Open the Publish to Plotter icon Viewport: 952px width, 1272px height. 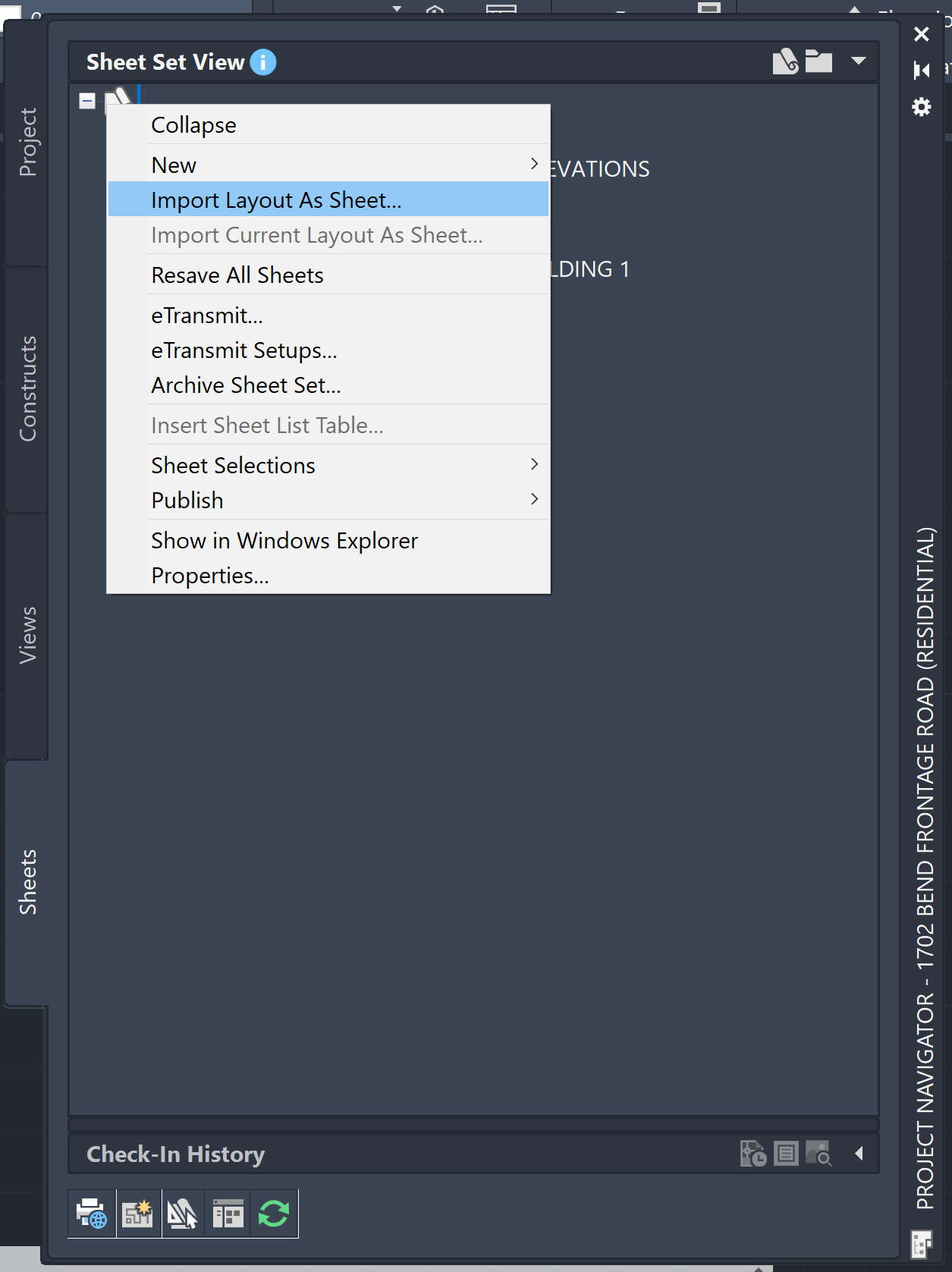91,1214
